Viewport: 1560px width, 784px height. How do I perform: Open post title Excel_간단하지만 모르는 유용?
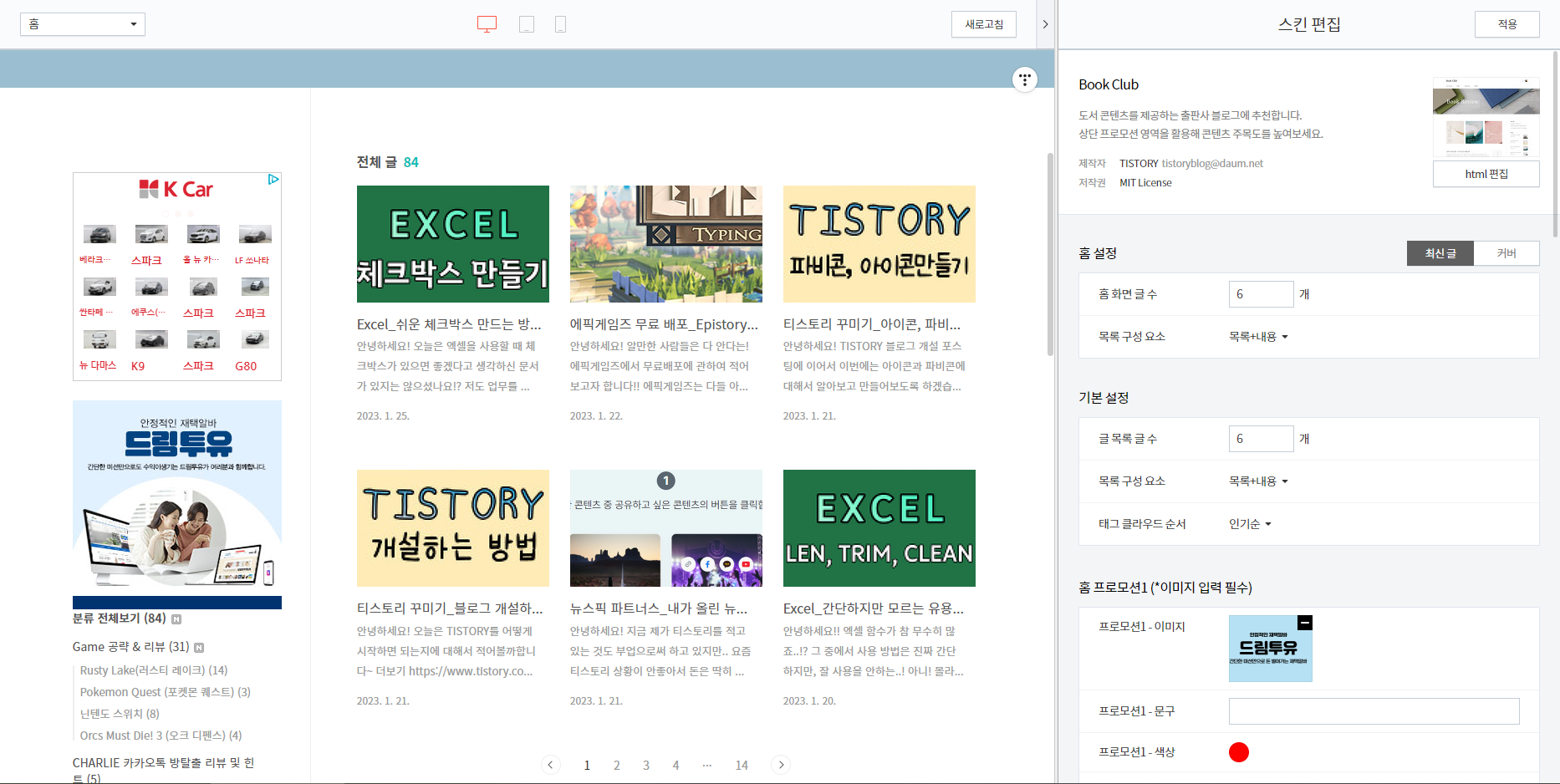874,608
